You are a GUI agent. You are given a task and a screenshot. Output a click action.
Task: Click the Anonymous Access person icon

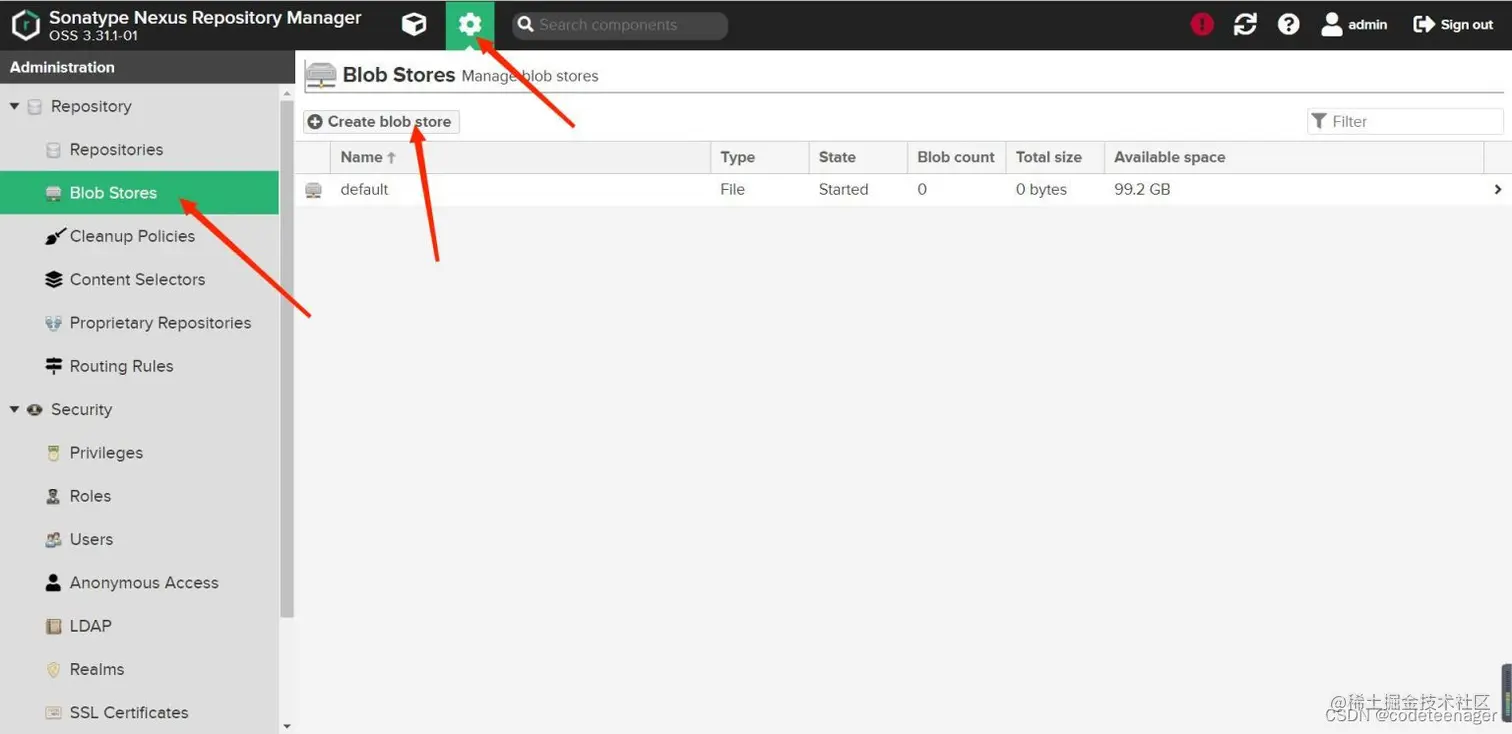[54, 582]
